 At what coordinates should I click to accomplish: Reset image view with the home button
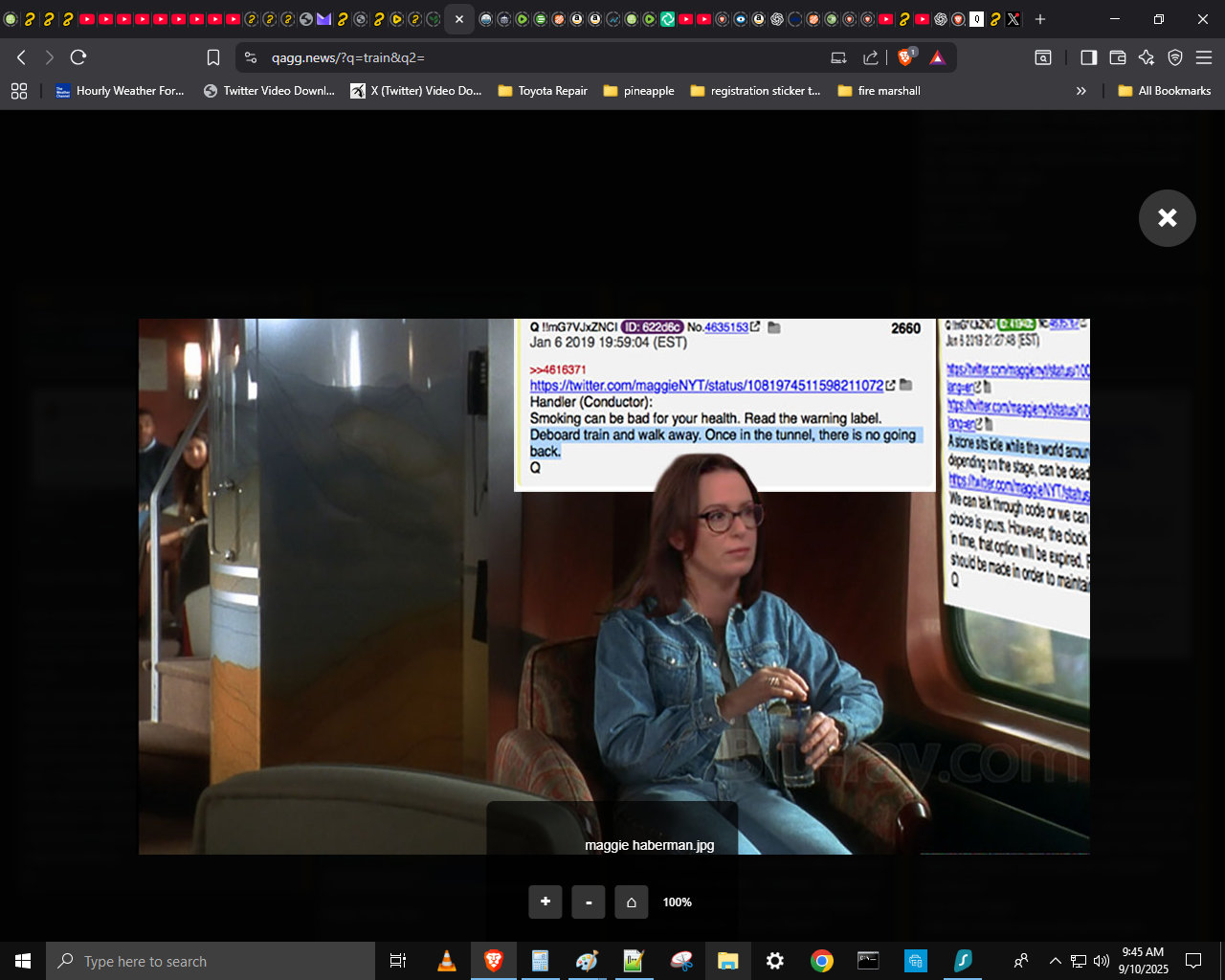pos(632,902)
